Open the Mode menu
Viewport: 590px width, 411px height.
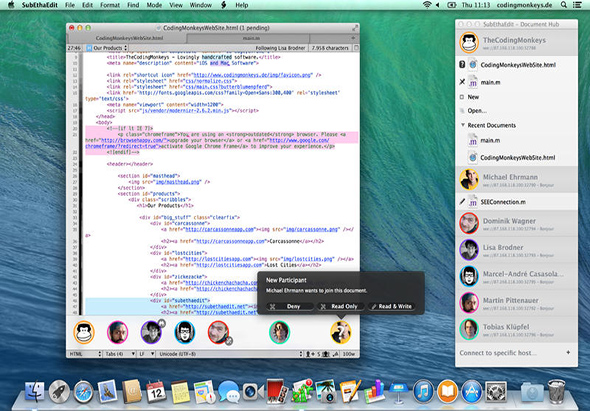[154, 5]
